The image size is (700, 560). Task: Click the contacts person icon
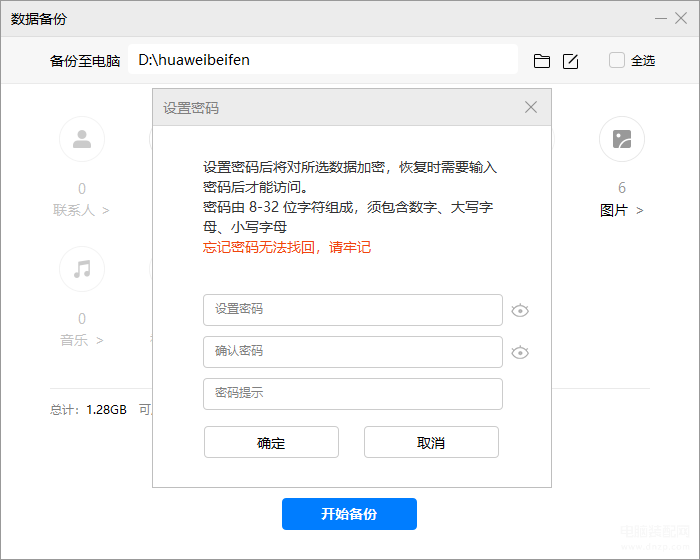(82, 139)
